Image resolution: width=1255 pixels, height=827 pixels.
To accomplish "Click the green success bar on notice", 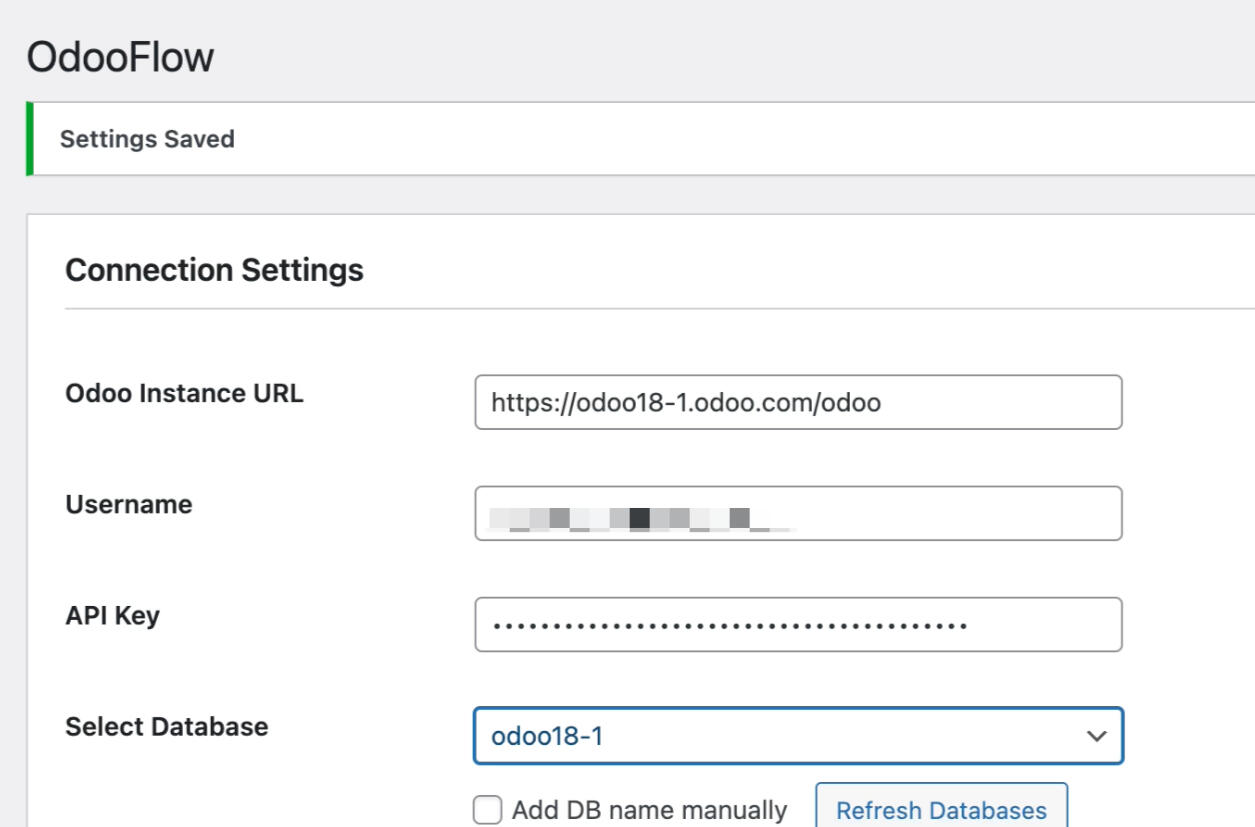I will tap(30, 139).
